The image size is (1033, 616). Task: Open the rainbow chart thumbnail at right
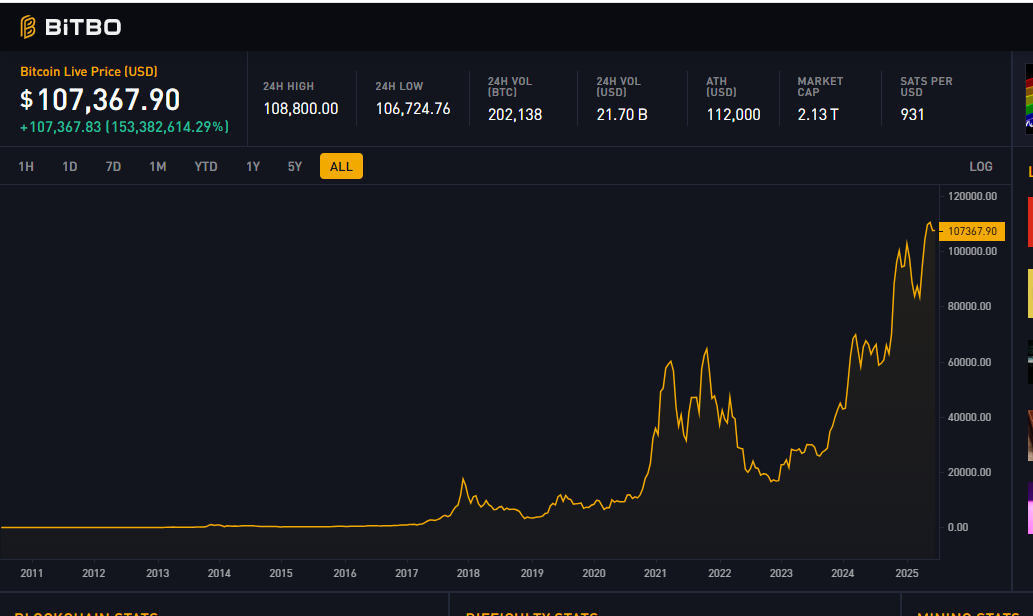1029,99
